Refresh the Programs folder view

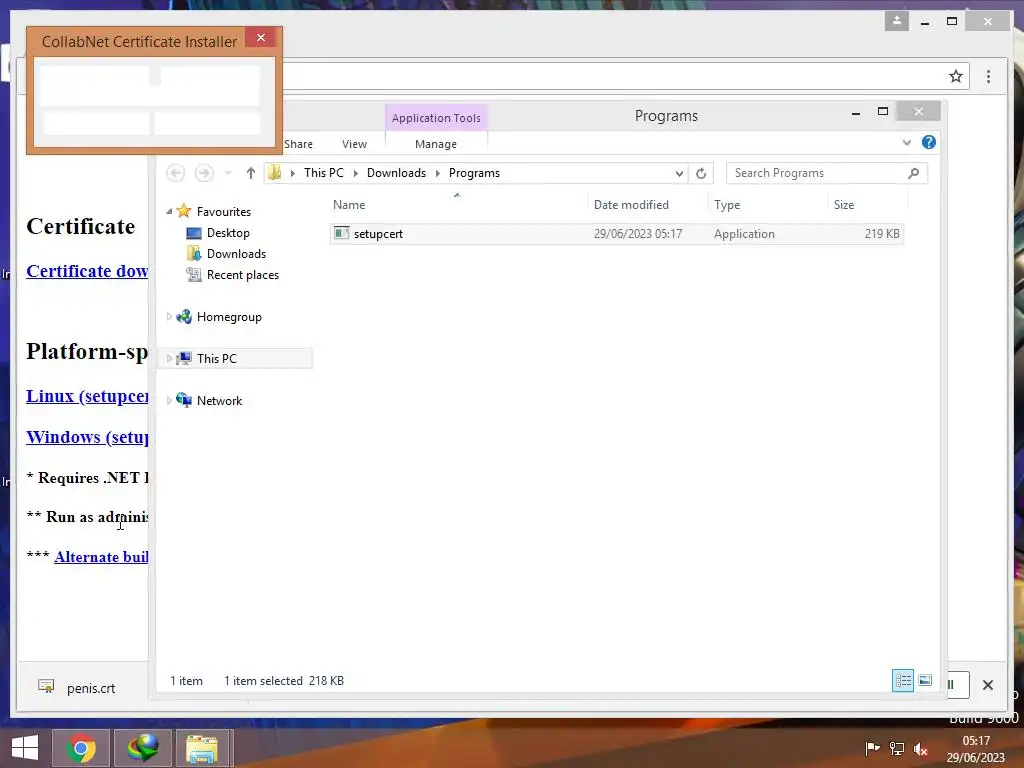click(x=701, y=173)
